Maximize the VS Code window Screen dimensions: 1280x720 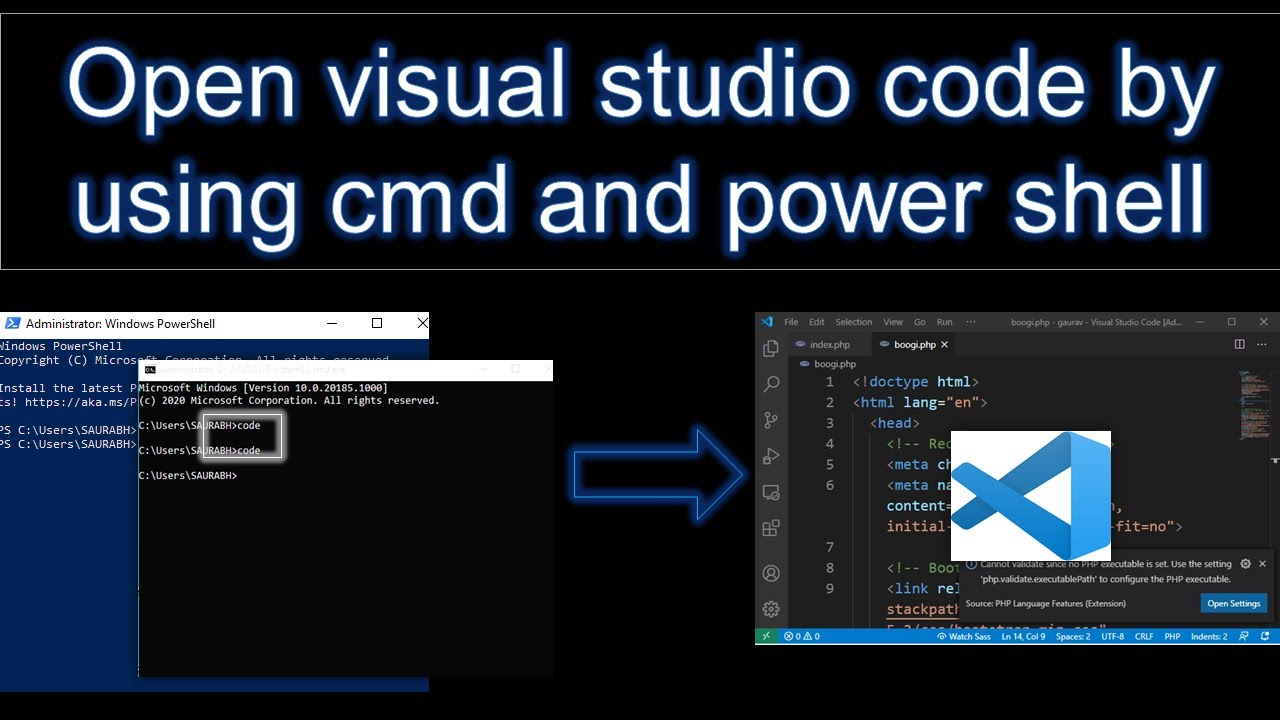pyautogui.click(x=1231, y=322)
